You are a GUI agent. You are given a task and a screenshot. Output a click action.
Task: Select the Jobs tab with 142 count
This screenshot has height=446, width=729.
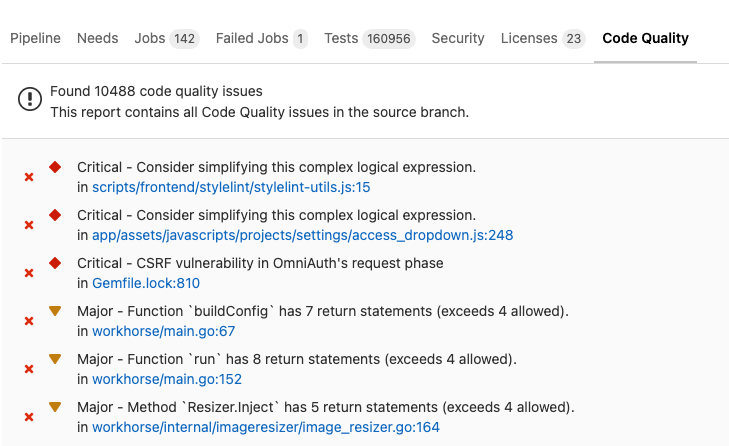(x=166, y=38)
